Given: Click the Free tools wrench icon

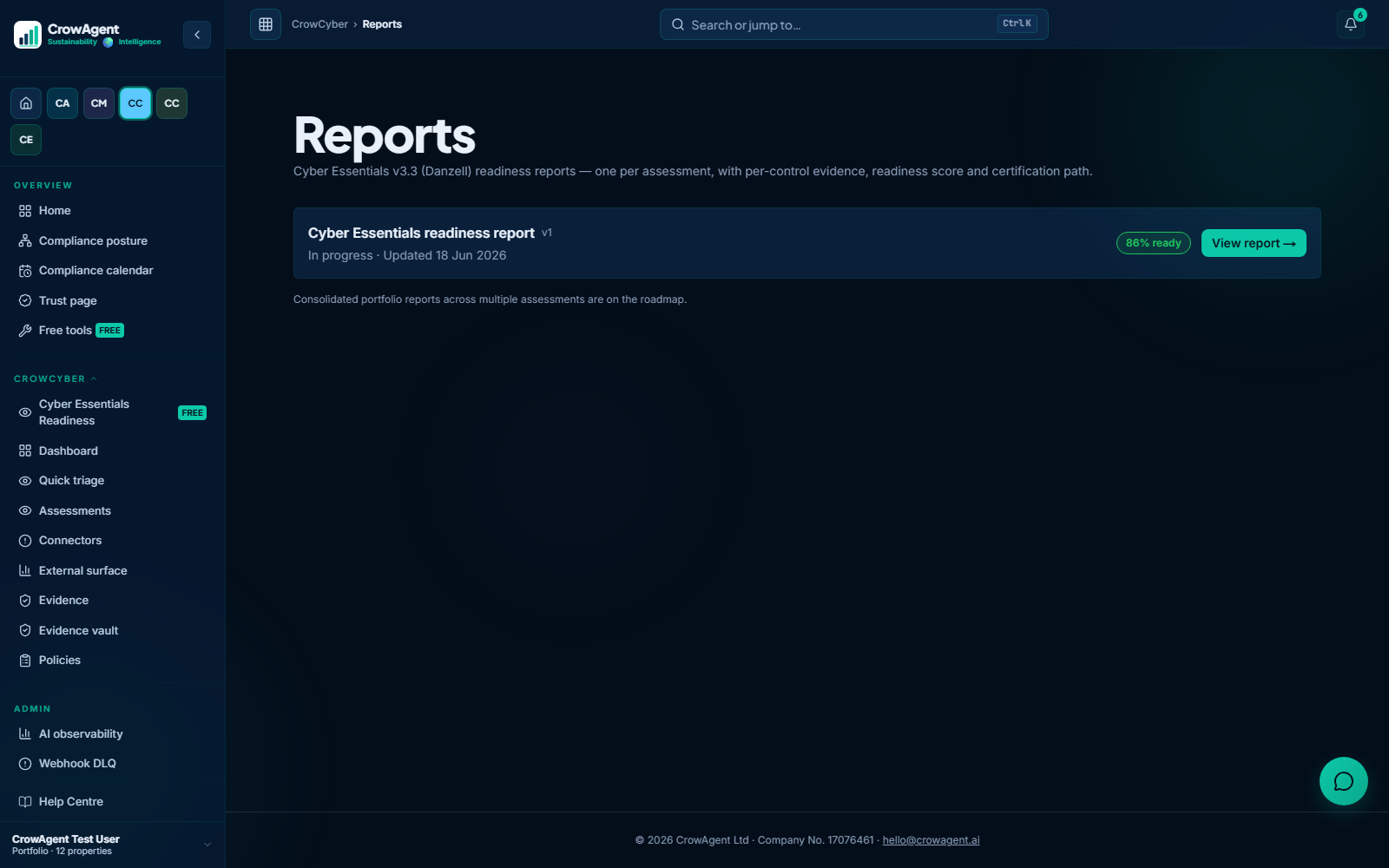Looking at the screenshot, I should click(x=25, y=331).
